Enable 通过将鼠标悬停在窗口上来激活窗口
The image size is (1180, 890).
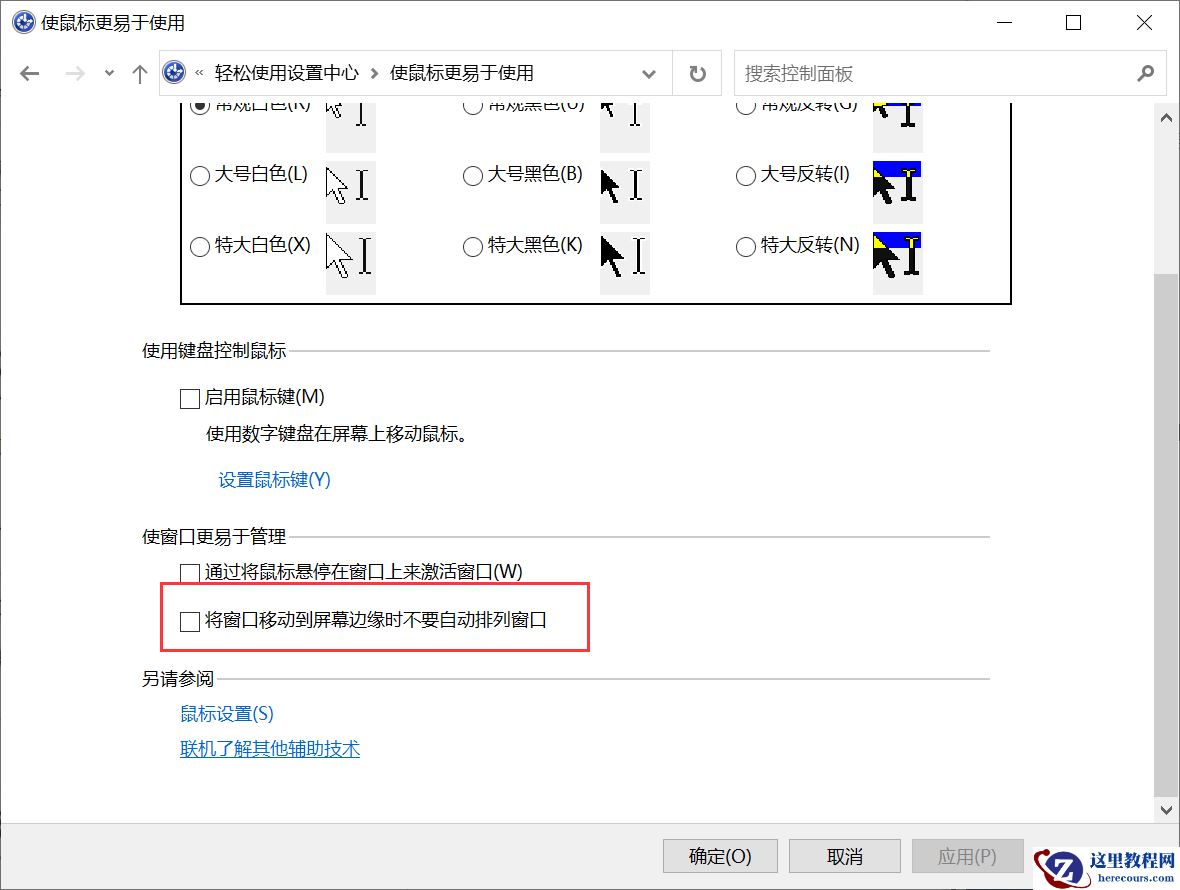click(189, 571)
